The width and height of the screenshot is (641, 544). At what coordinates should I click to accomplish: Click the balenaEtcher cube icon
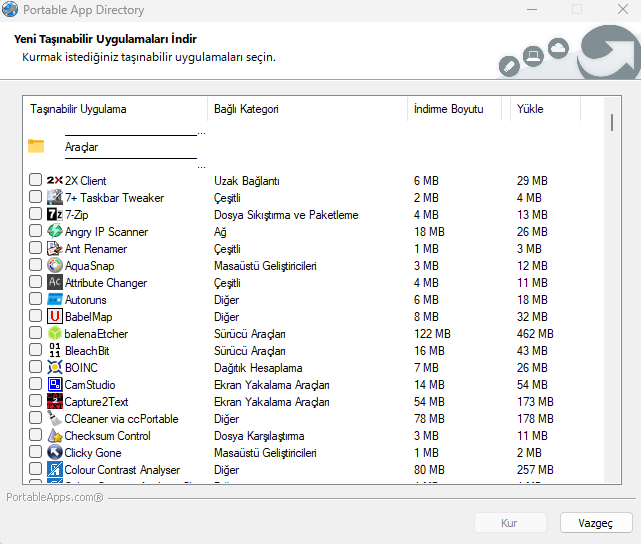[54, 334]
